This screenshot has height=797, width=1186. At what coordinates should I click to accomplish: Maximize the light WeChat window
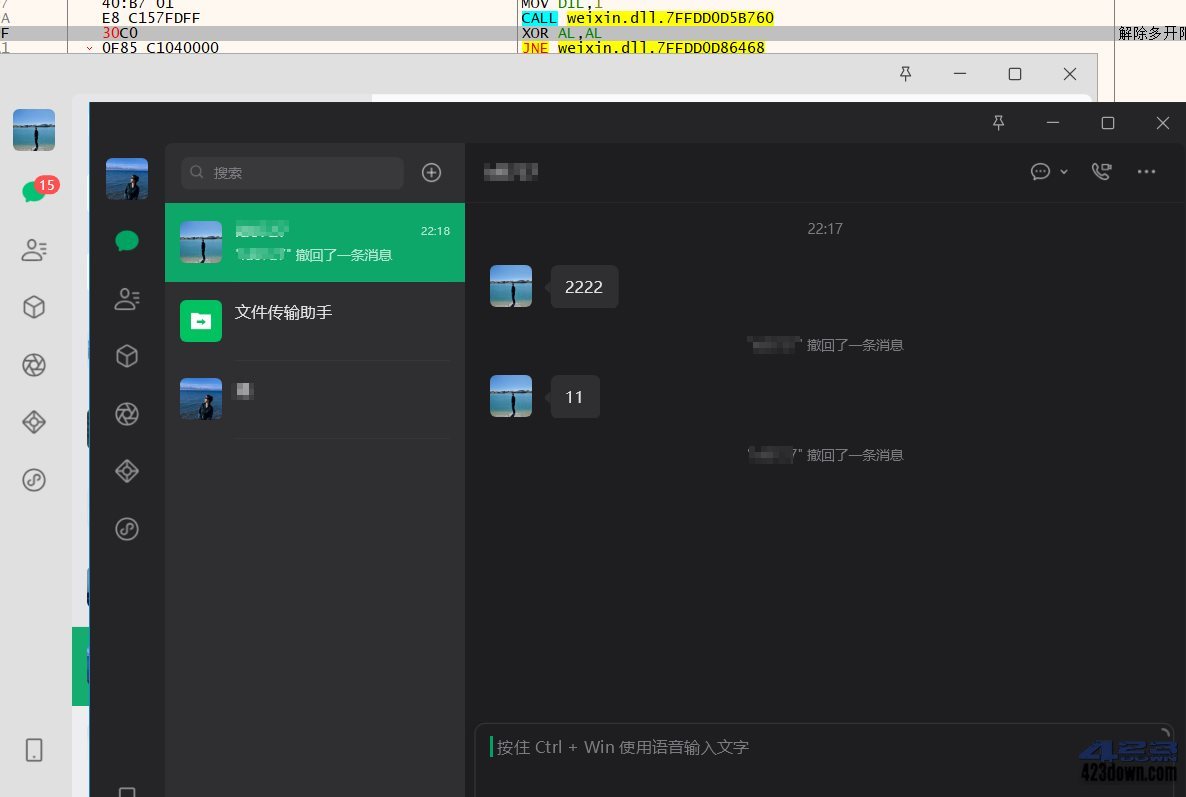click(1015, 73)
